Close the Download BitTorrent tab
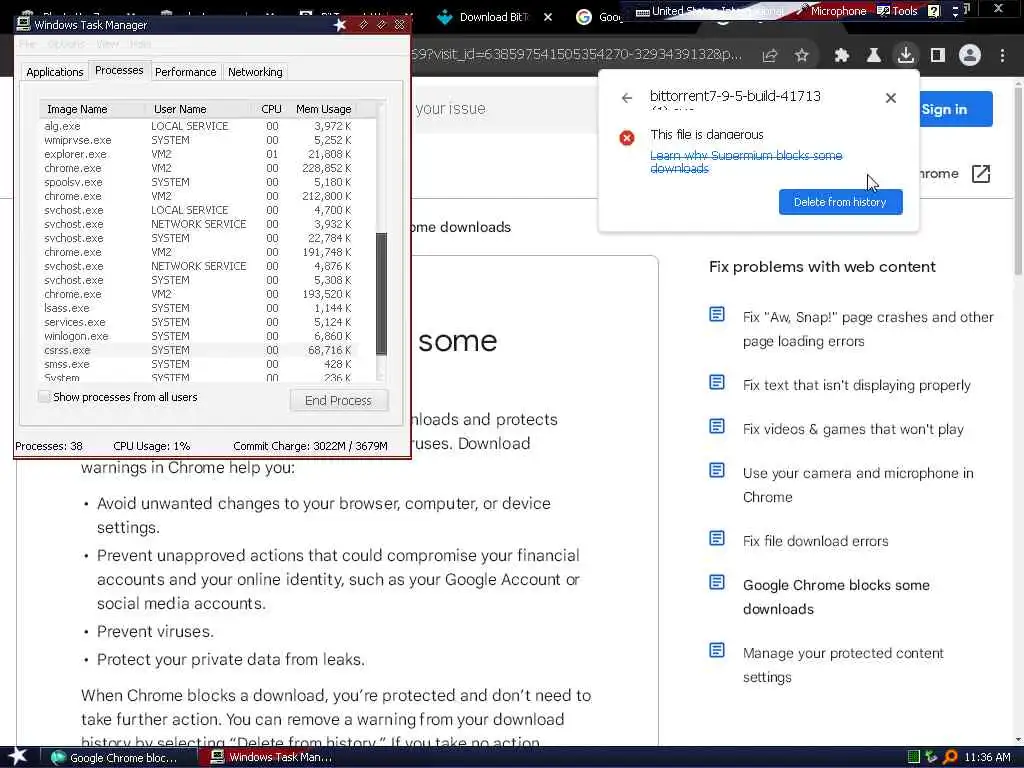The height and width of the screenshot is (768, 1024). [548, 17]
